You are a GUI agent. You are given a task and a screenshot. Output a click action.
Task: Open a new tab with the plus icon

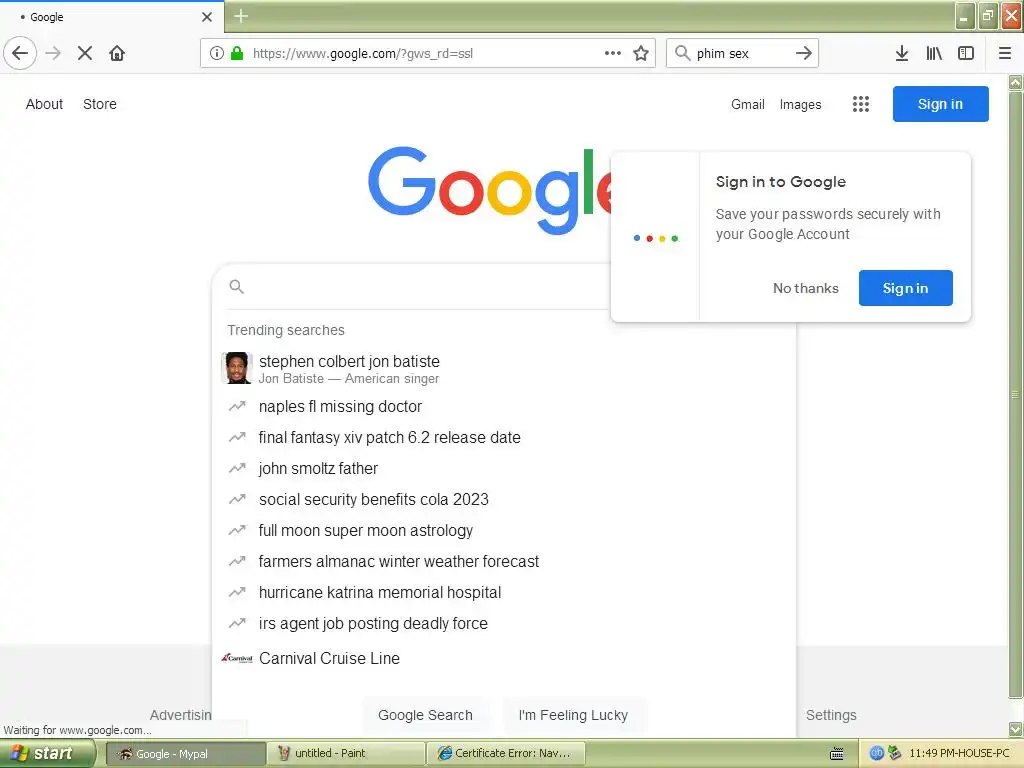pyautogui.click(x=241, y=16)
